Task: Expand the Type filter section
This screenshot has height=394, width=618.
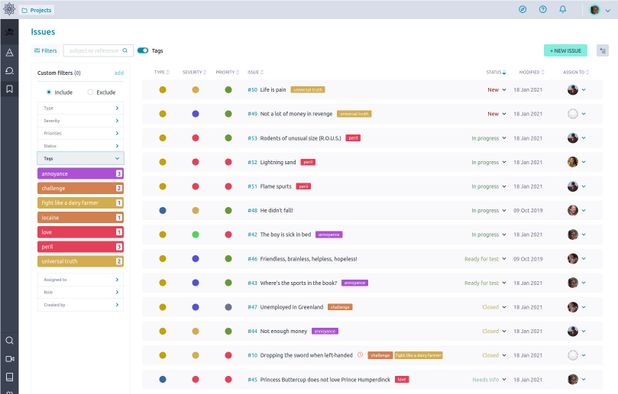Action: click(x=80, y=108)
